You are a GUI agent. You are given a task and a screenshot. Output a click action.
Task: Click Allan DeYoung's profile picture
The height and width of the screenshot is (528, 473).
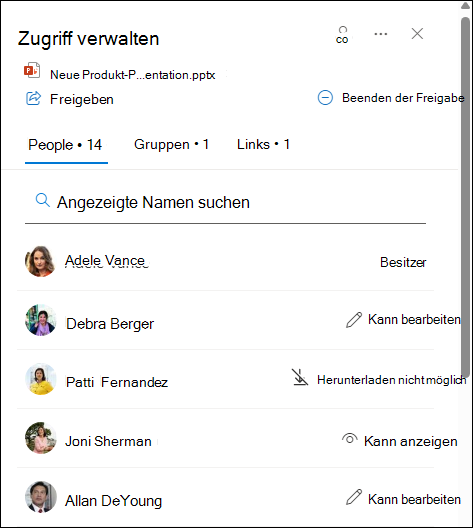click(x=40, y=497)
